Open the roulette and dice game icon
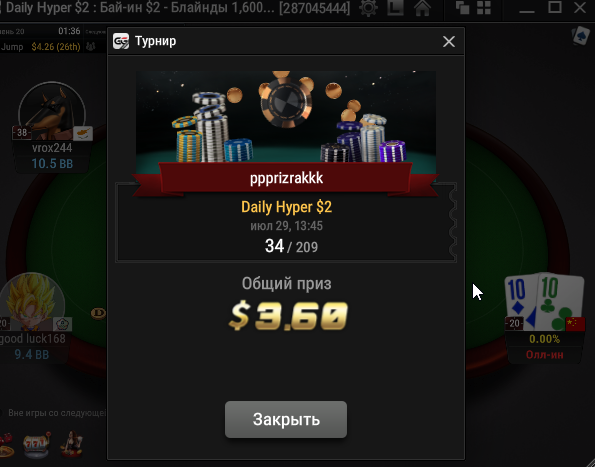 click(6, 446)
